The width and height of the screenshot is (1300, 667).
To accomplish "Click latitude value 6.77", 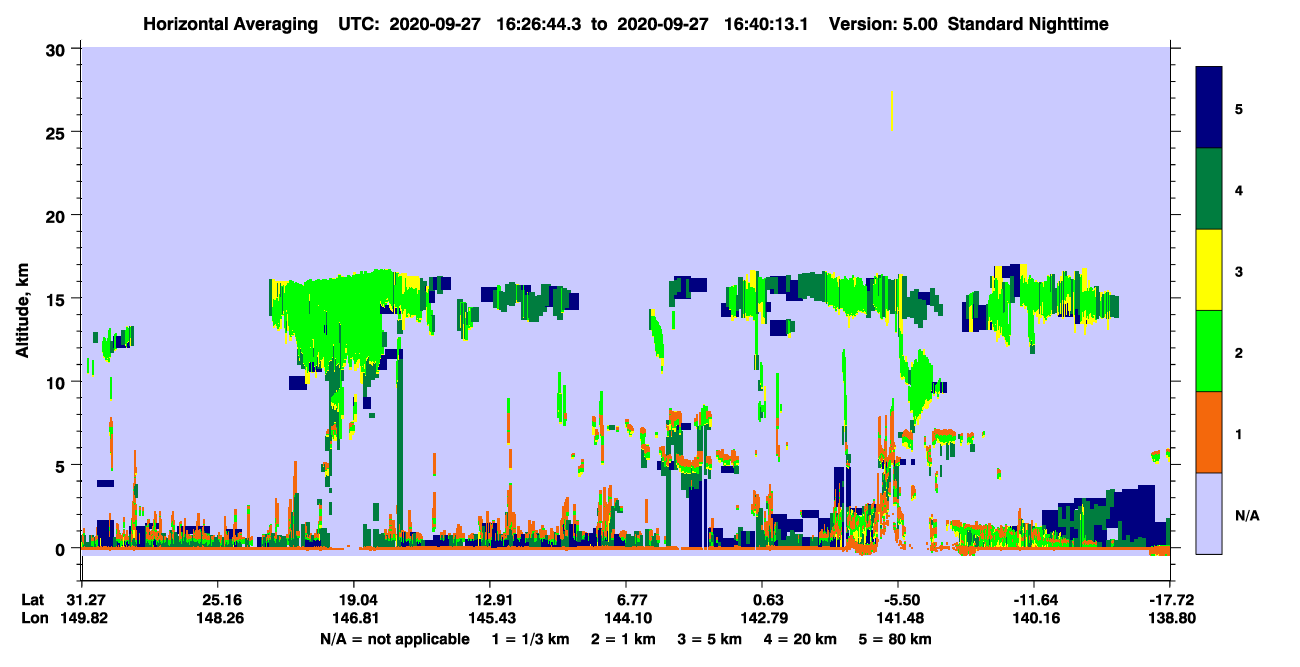I will tap(625, 600).
